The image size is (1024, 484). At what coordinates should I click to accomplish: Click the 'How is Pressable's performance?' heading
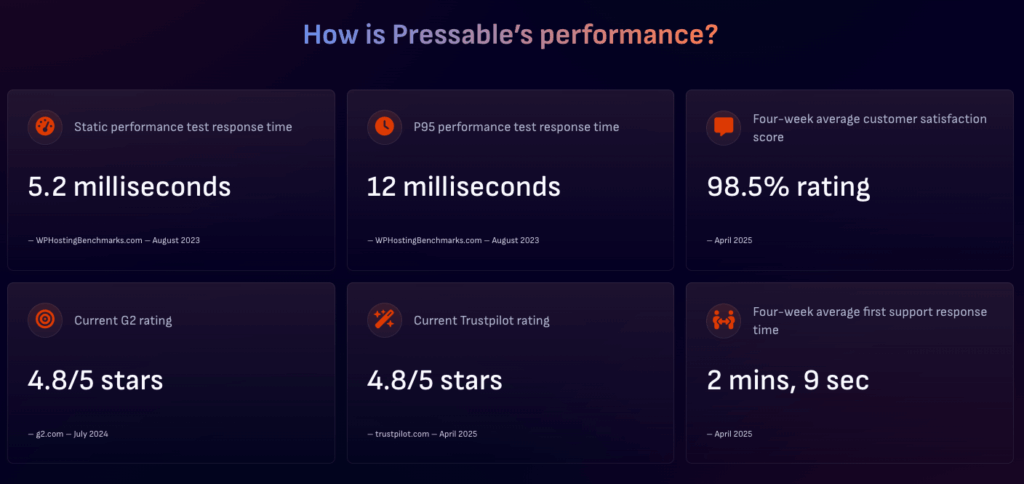pos(510,36)
